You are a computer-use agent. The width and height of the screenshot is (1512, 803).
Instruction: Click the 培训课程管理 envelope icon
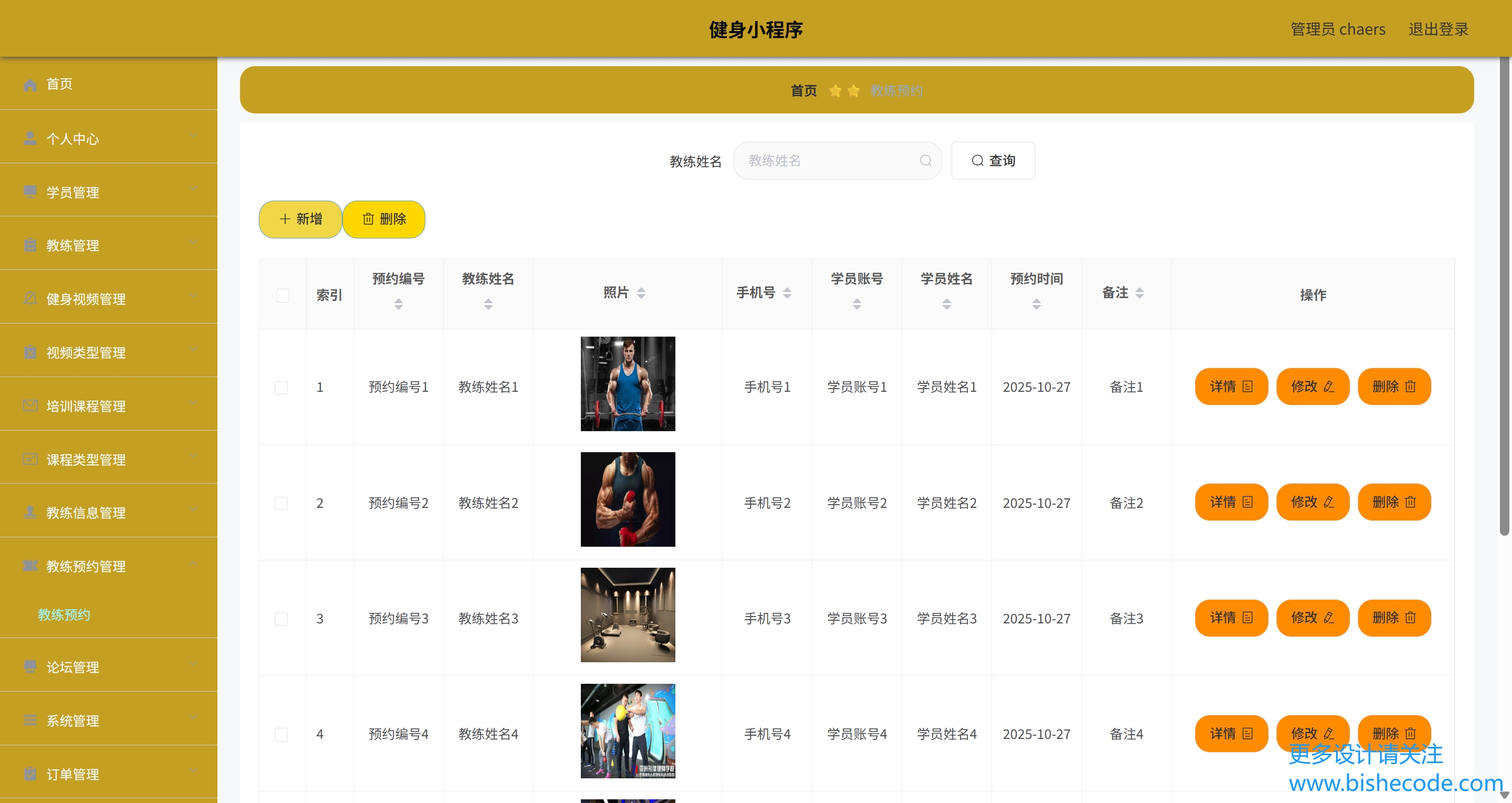click(x=30, y=405)
